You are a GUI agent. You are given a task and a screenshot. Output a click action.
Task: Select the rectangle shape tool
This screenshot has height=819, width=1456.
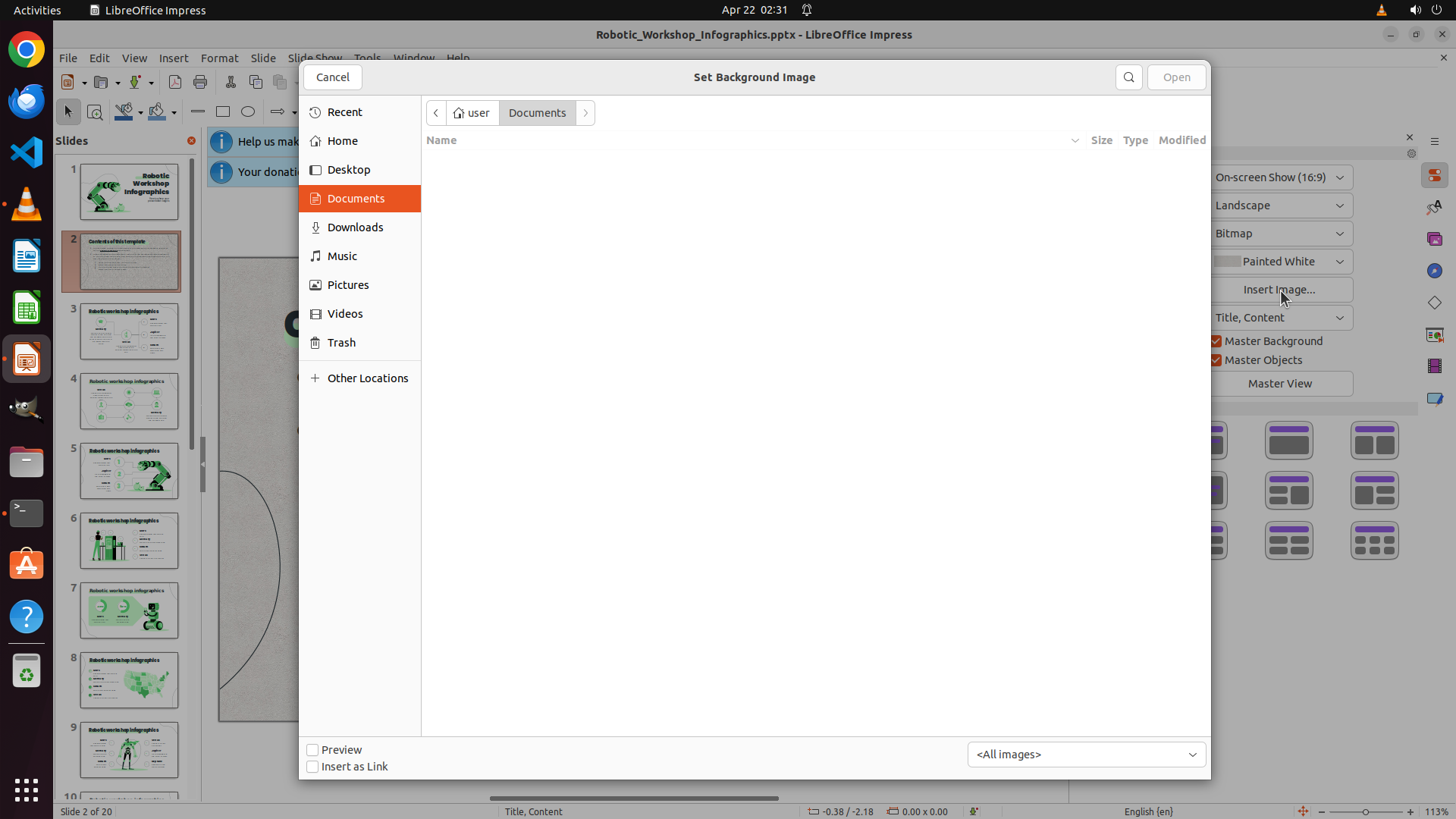tap(223, 111)
